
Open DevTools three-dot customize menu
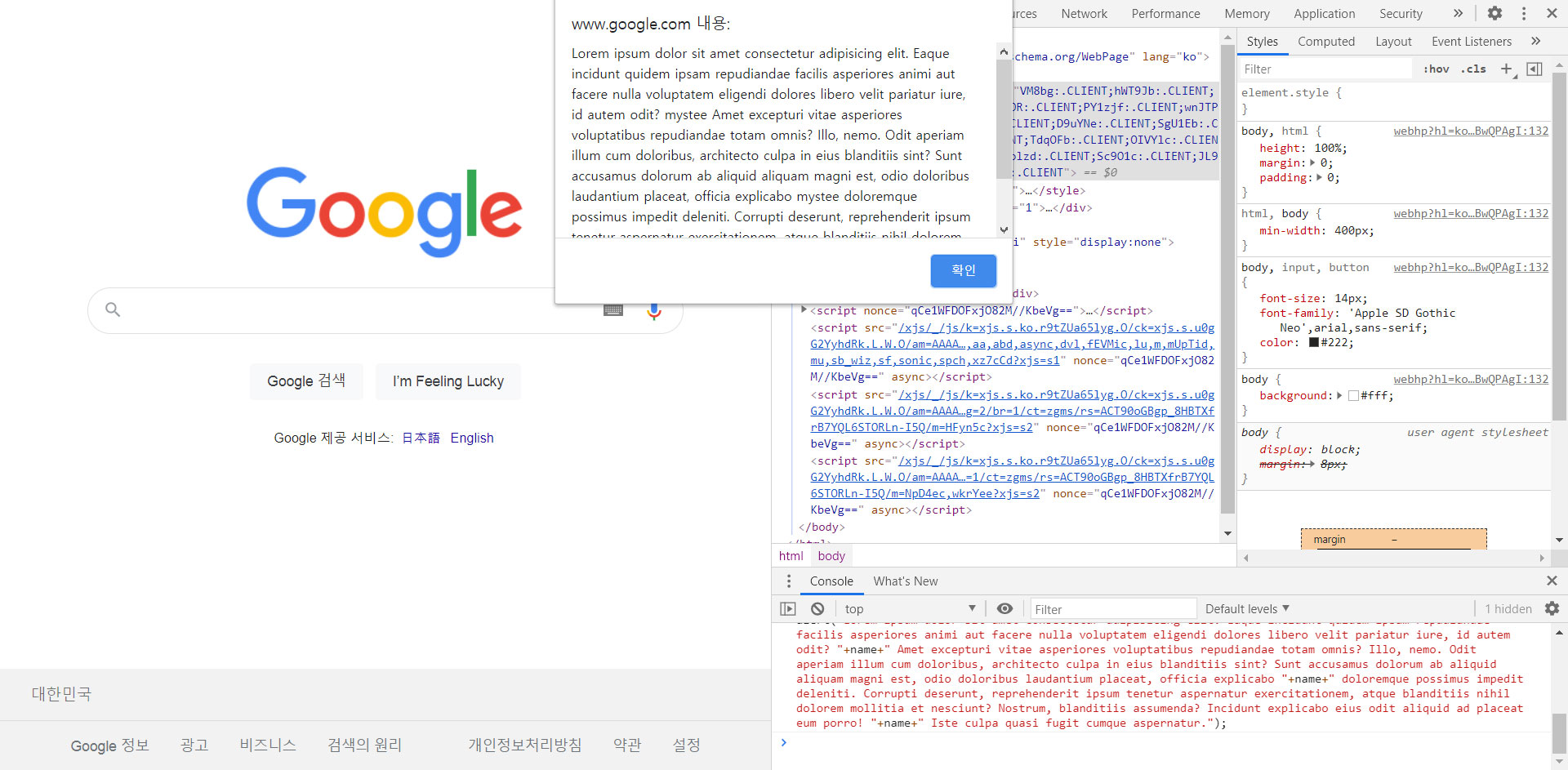pyautogui.click(x=1524, y=13)
